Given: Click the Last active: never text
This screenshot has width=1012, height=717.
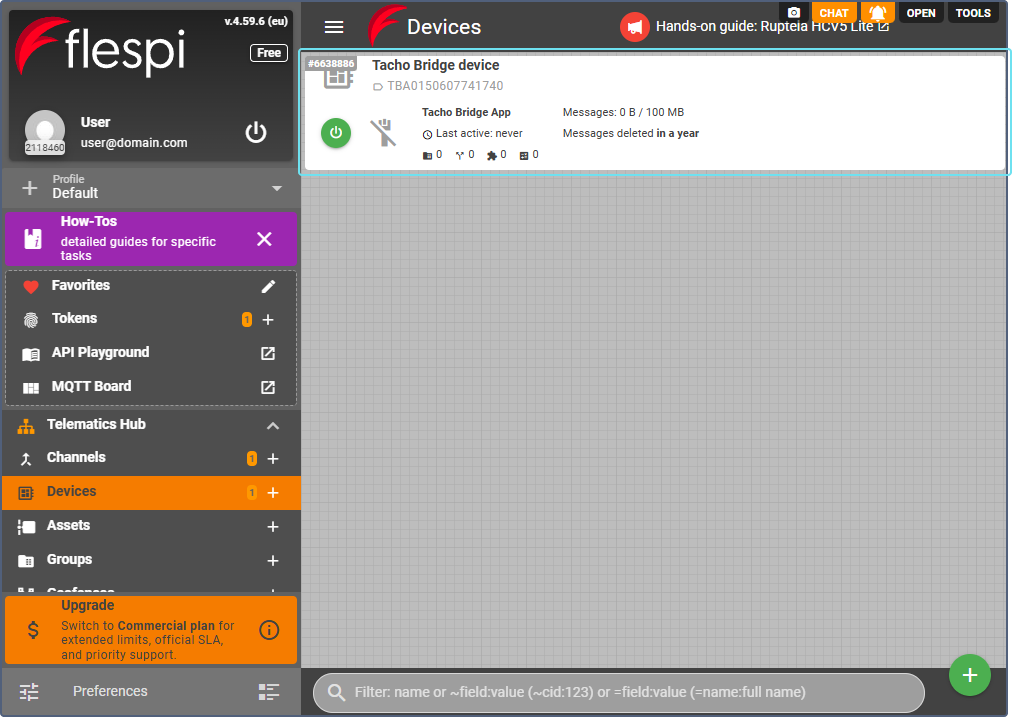Looking at the screenshot, I should (x=479, y=134).
